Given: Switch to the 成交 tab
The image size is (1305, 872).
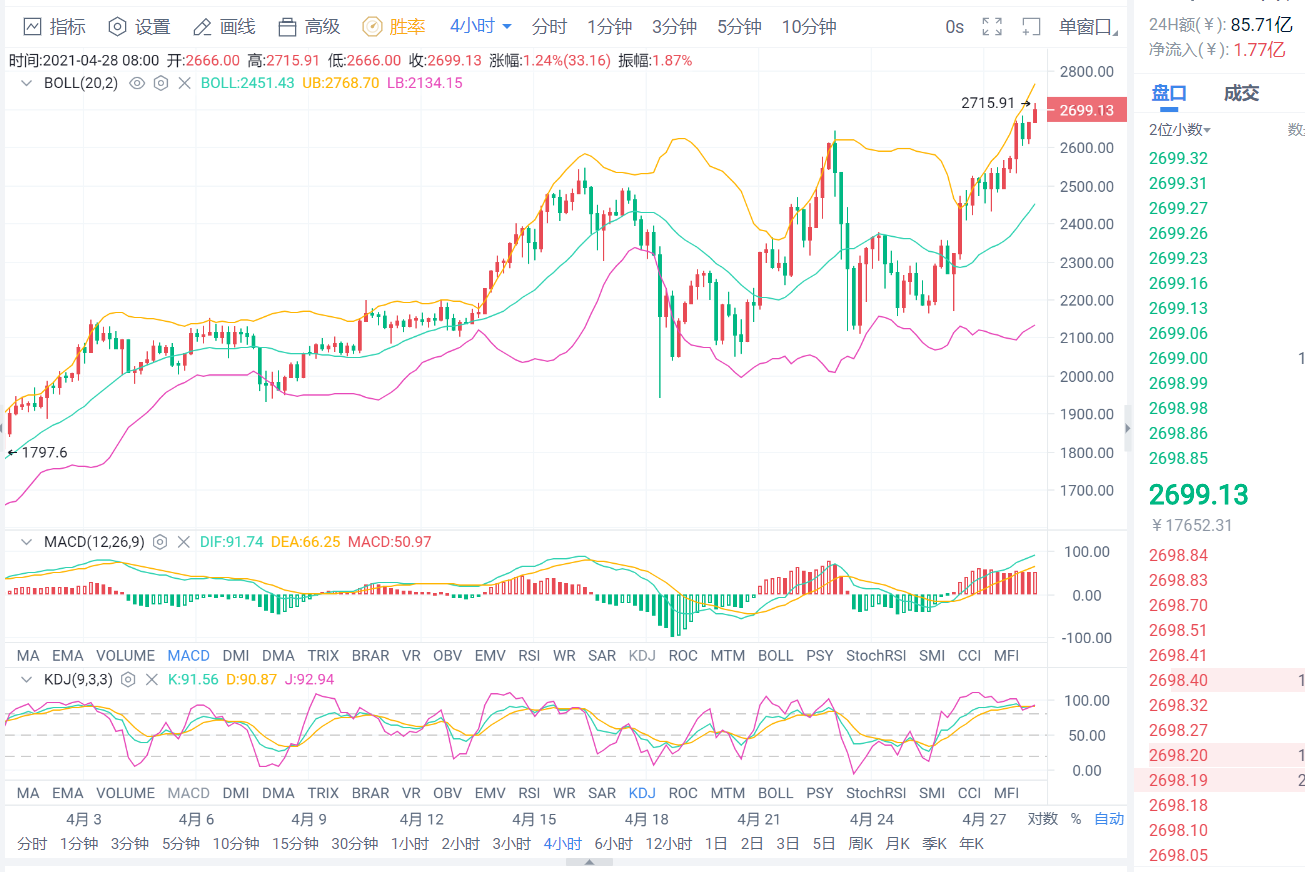Looking at the screenshot, I should point(1243,91).
